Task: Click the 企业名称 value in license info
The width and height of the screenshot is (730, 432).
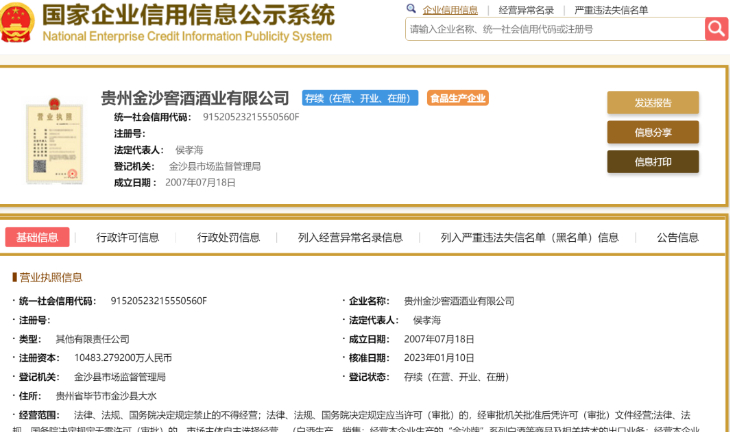Action: click(459, 301)
